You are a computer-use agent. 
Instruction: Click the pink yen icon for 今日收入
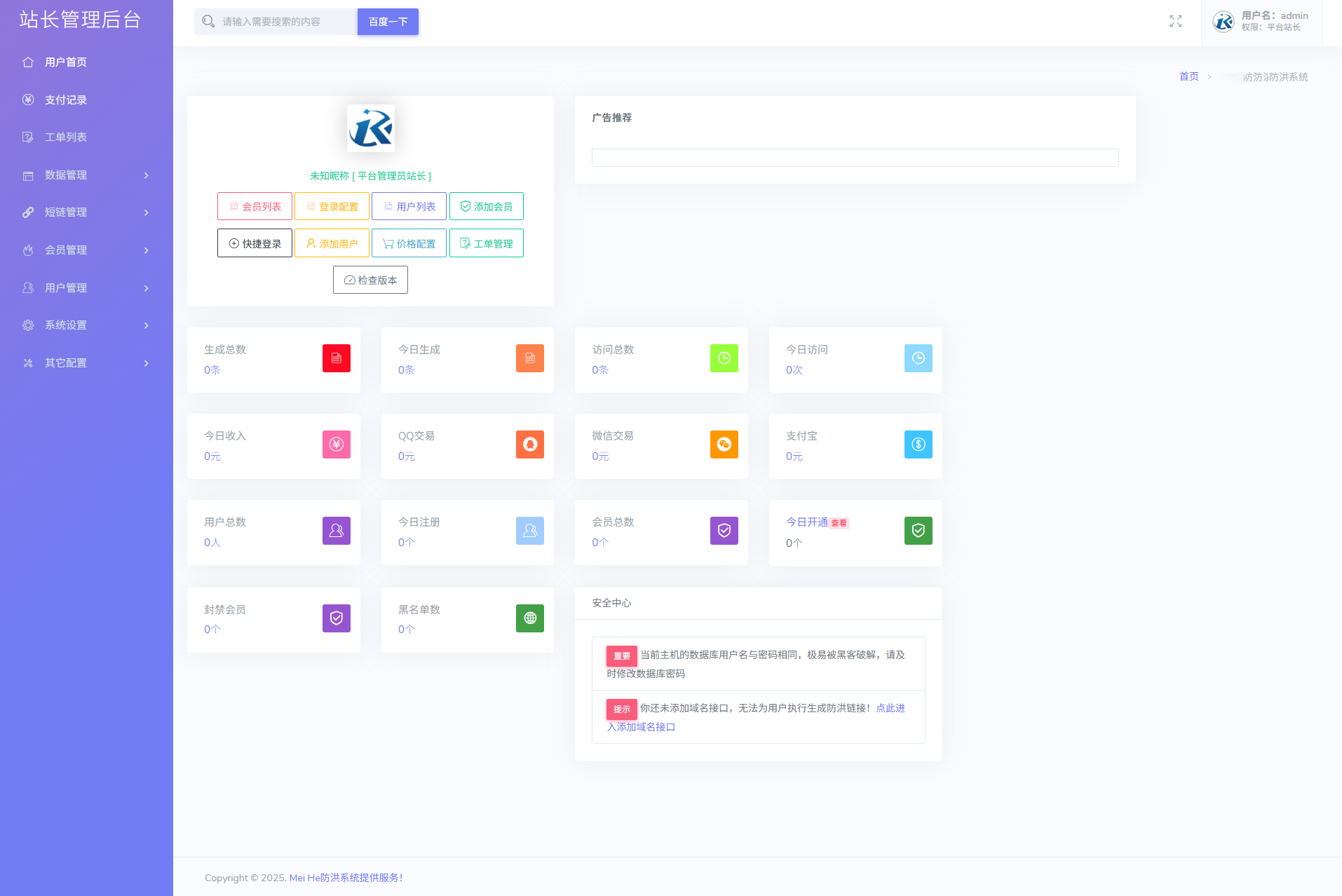click(336, 444)
